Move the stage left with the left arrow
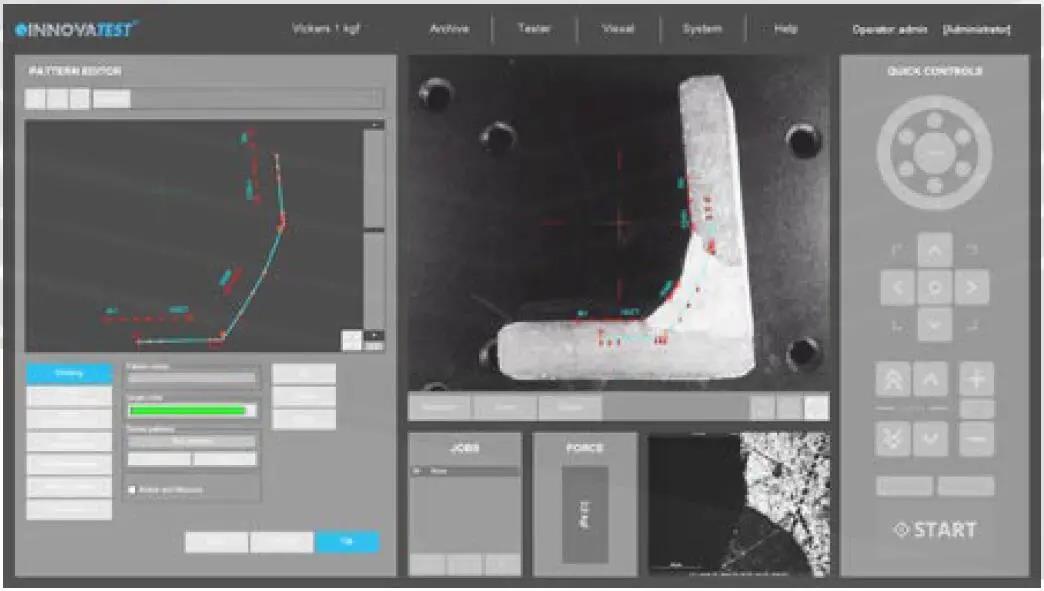The height and width of the screenshot is (591, 1044). (x=898, y=288)
